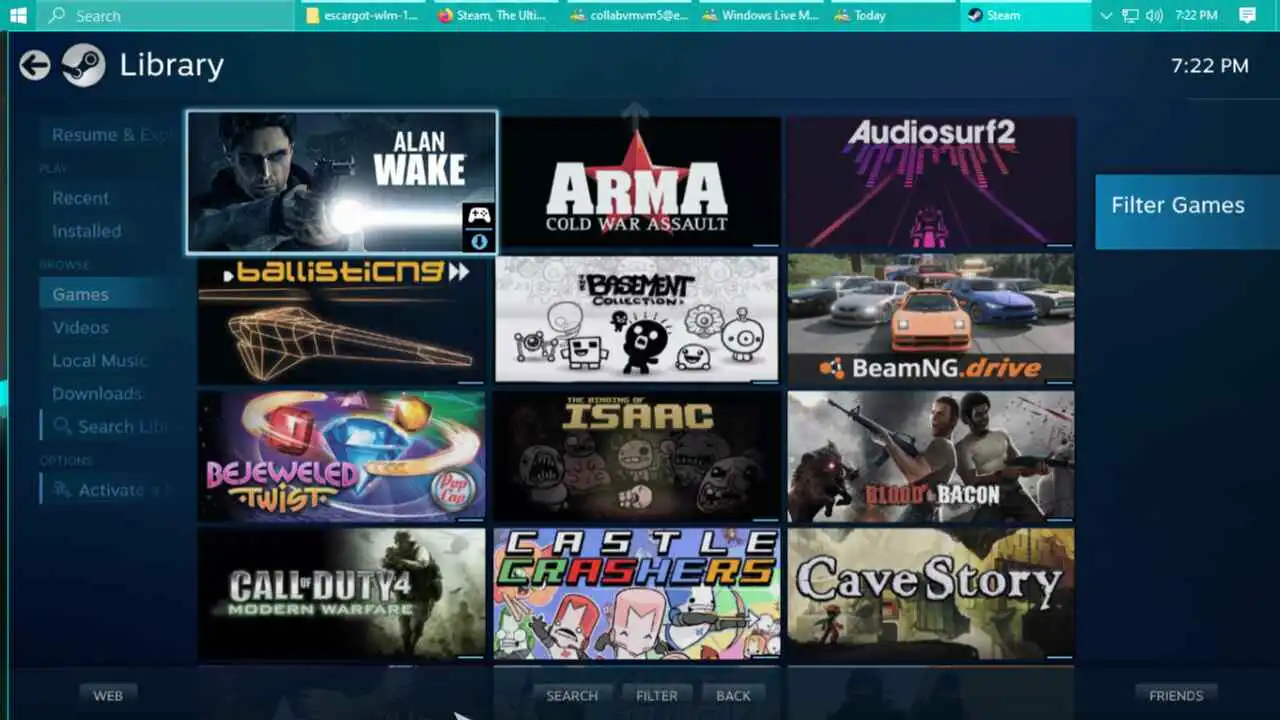1280x720 pixels.
Task: Switch to the escargot-wlm taskbar window
Action: [x=364, y=15]
